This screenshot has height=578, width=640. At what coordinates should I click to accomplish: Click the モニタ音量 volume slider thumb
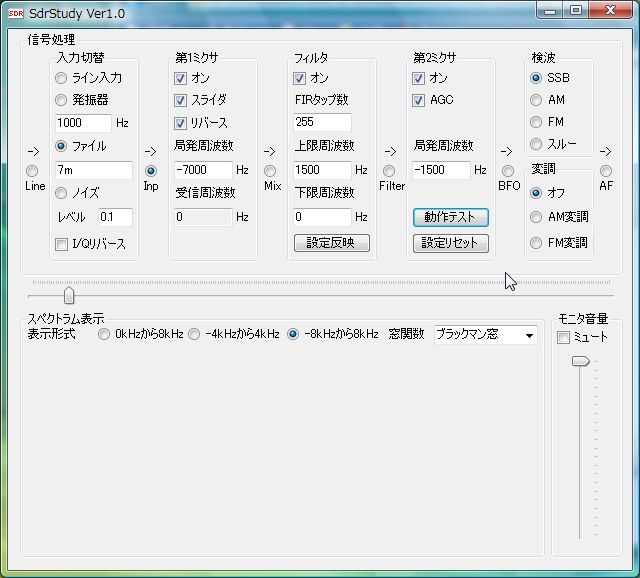coord(580,361)
